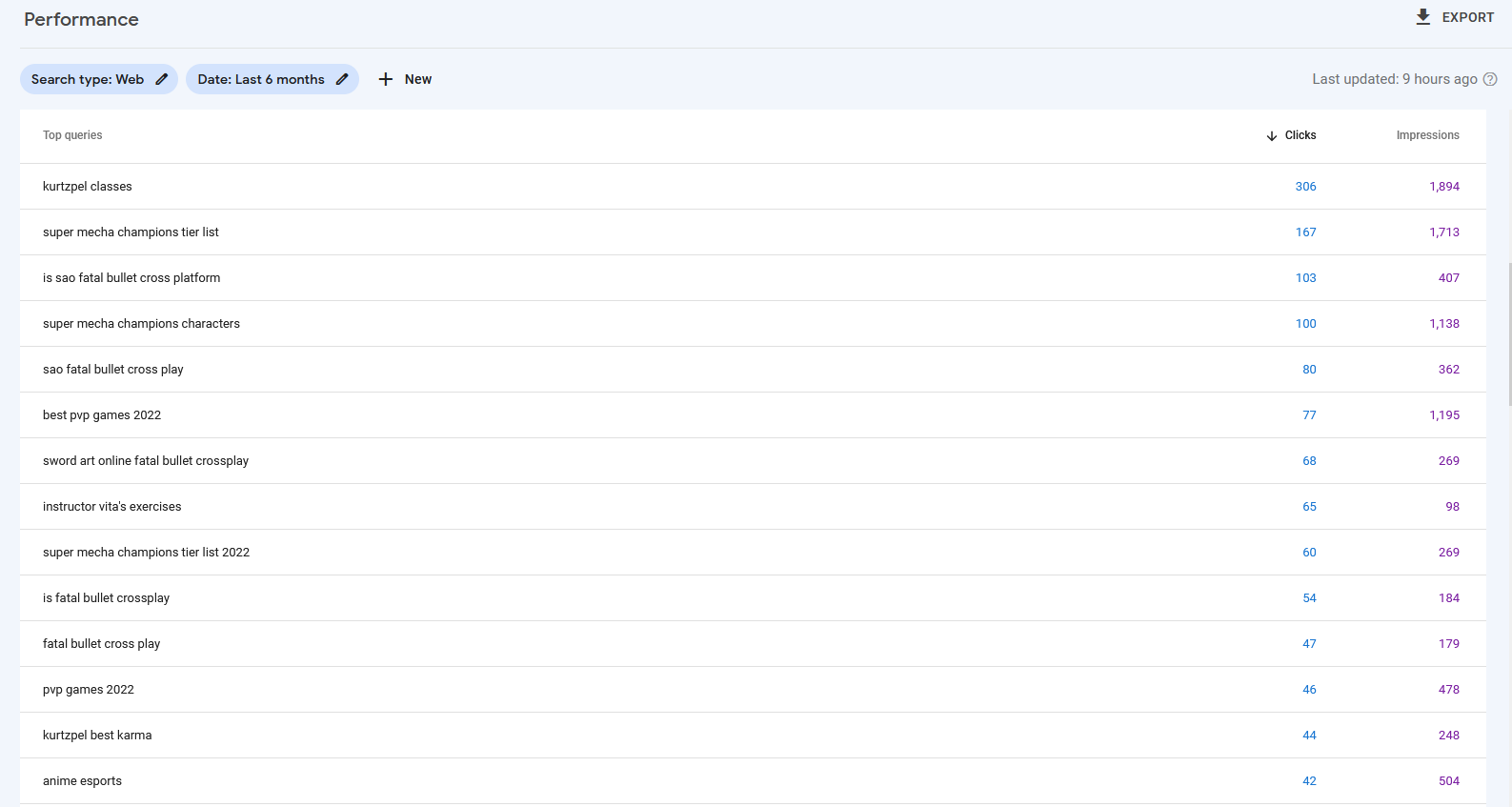Open 'super mecha champions tier list' query
The image size is (1512, 807).
click(x=131, y=232)
